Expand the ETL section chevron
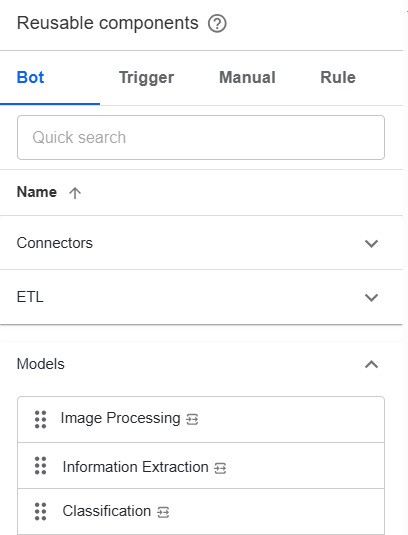 371,297
